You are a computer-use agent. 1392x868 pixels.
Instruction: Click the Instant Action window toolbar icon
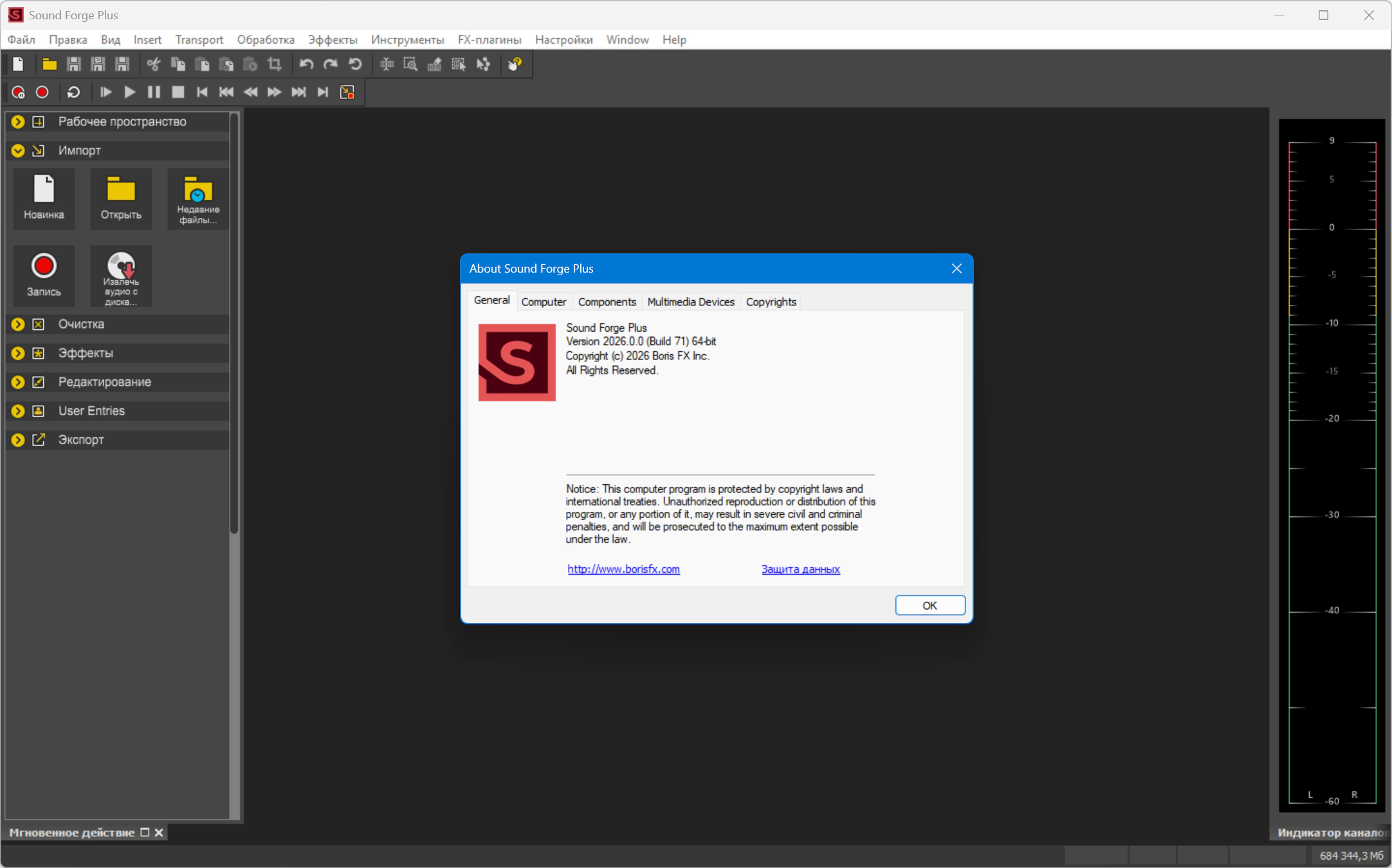[x=347, y=93]
